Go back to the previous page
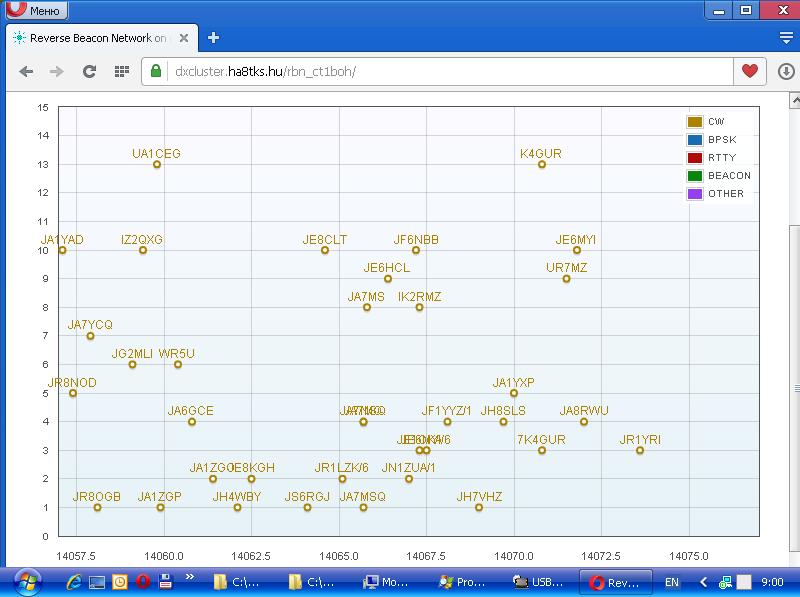This screenshot has height=597, width=800. (26, 71)
